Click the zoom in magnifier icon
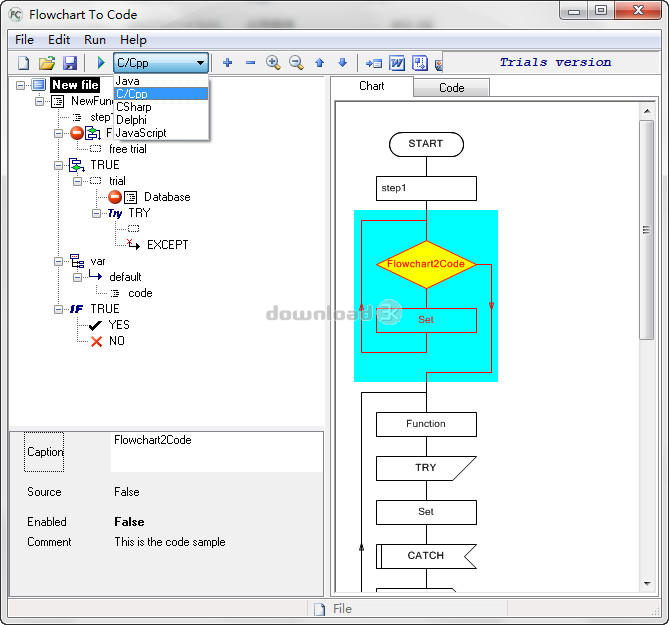 [273, 63]
